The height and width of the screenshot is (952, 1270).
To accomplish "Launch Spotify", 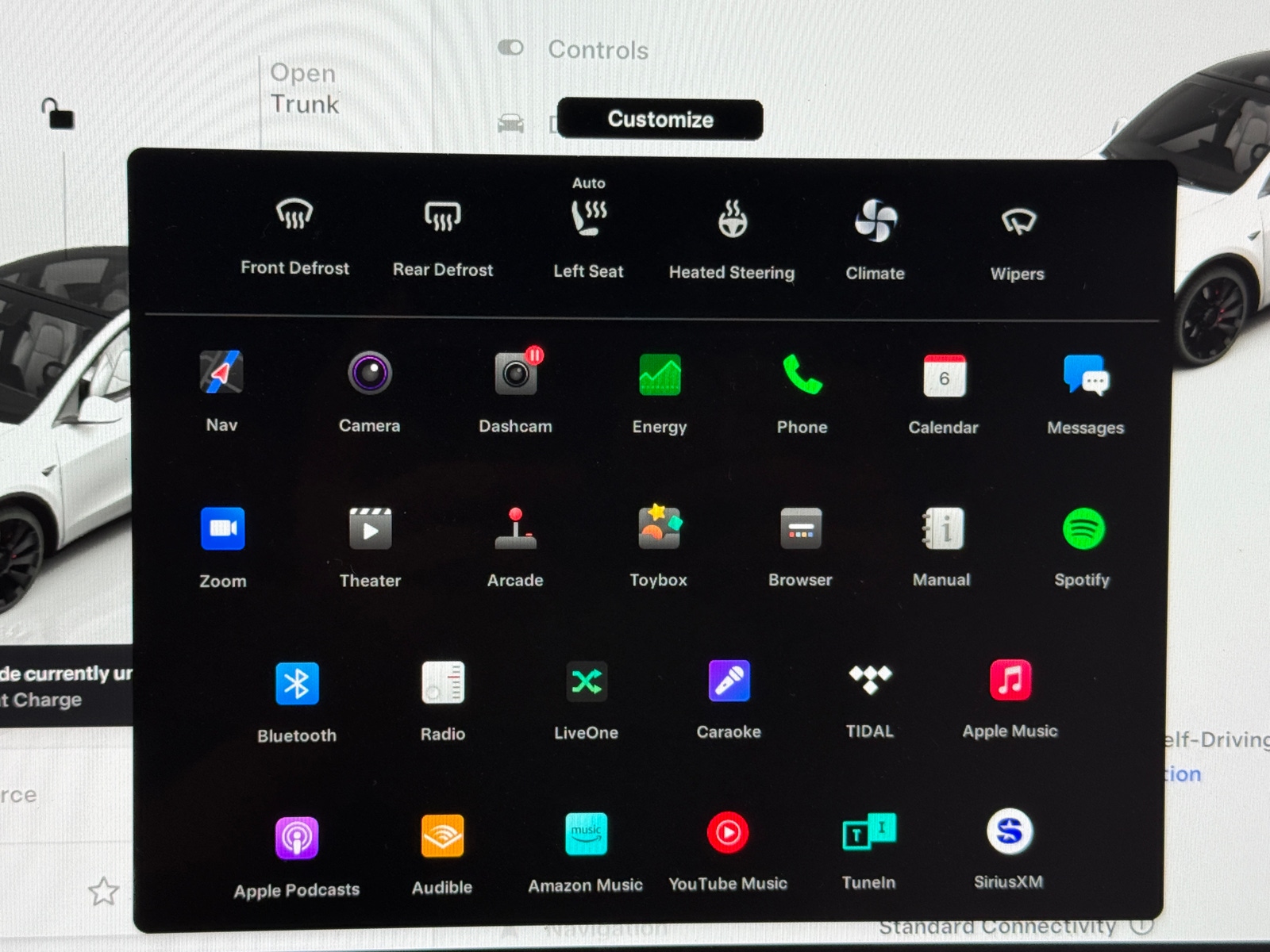I will point(1083,547).
